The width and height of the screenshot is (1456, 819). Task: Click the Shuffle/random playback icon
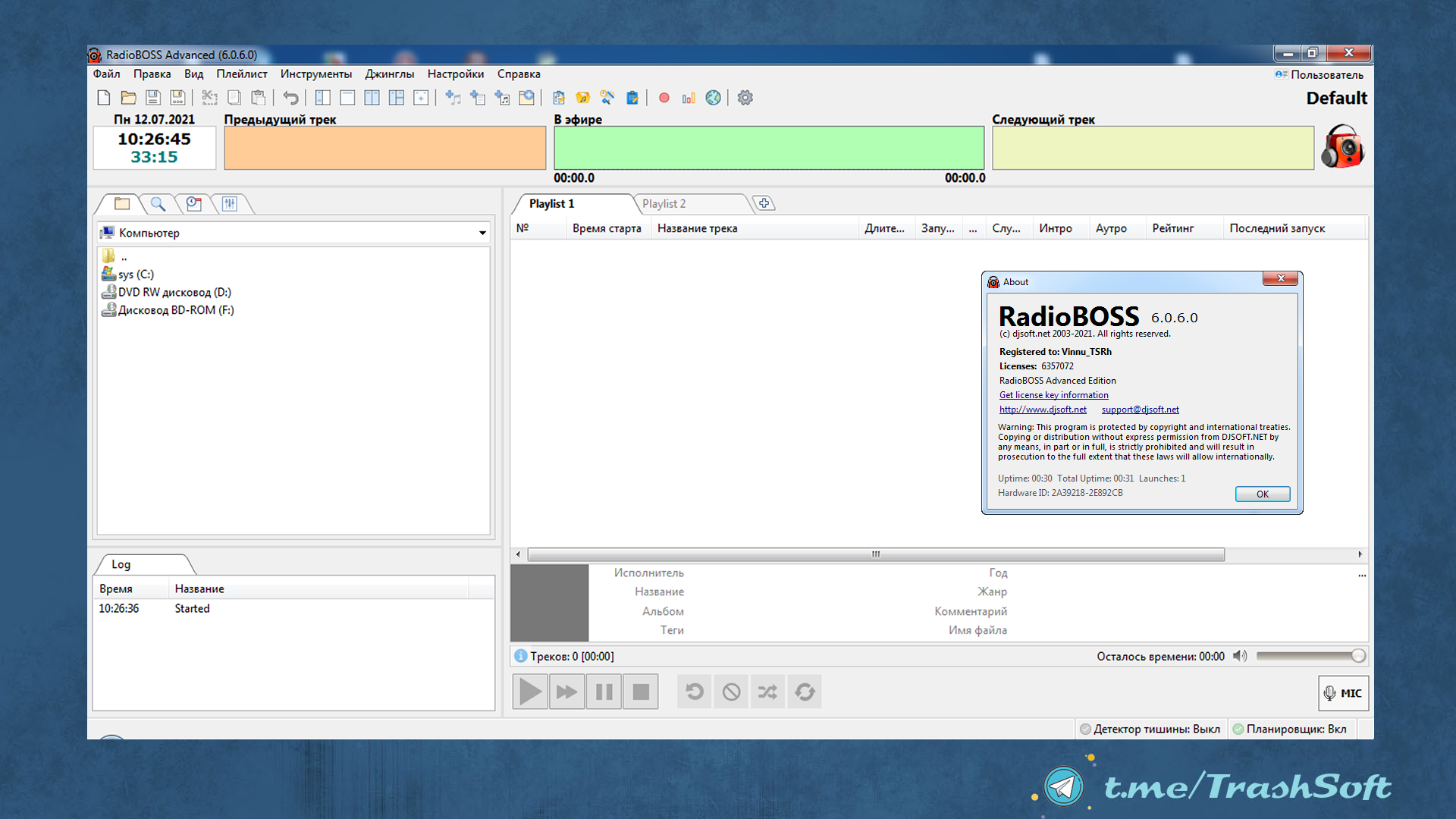click(x=769, y=691)
